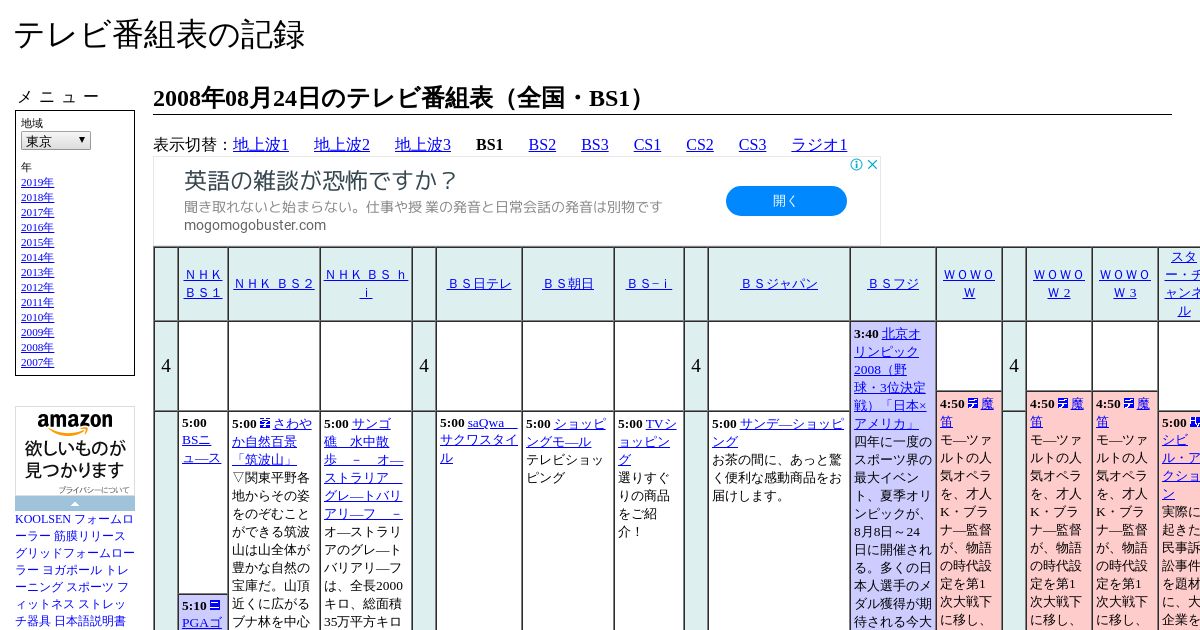
Task: Open the 2008年 year link
Action: (37, 347)
